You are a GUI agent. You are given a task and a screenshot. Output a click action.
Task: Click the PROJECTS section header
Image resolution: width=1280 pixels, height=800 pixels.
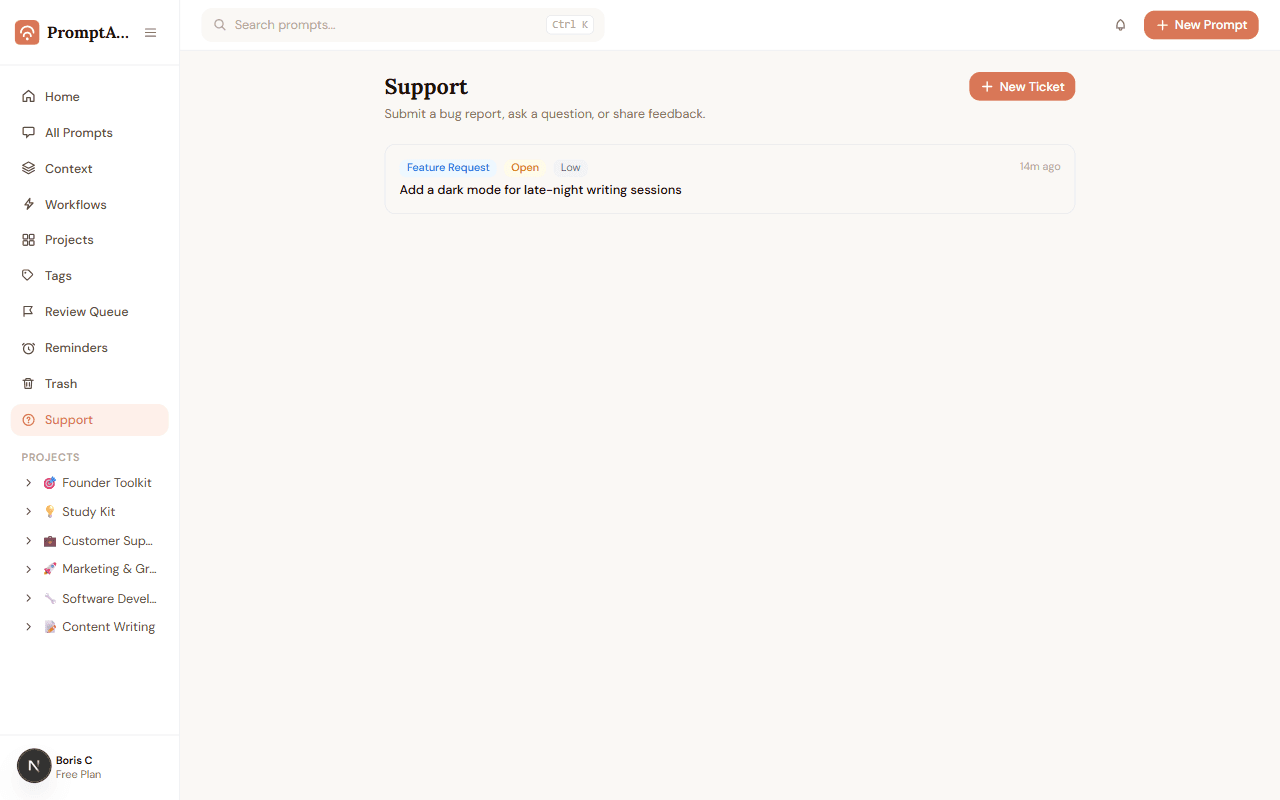tap(50, 457)
